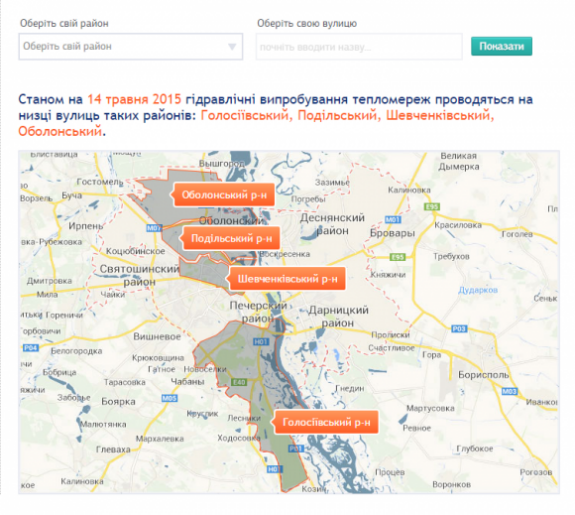Click 'Гнедин' label on map

tap(350, 388)
